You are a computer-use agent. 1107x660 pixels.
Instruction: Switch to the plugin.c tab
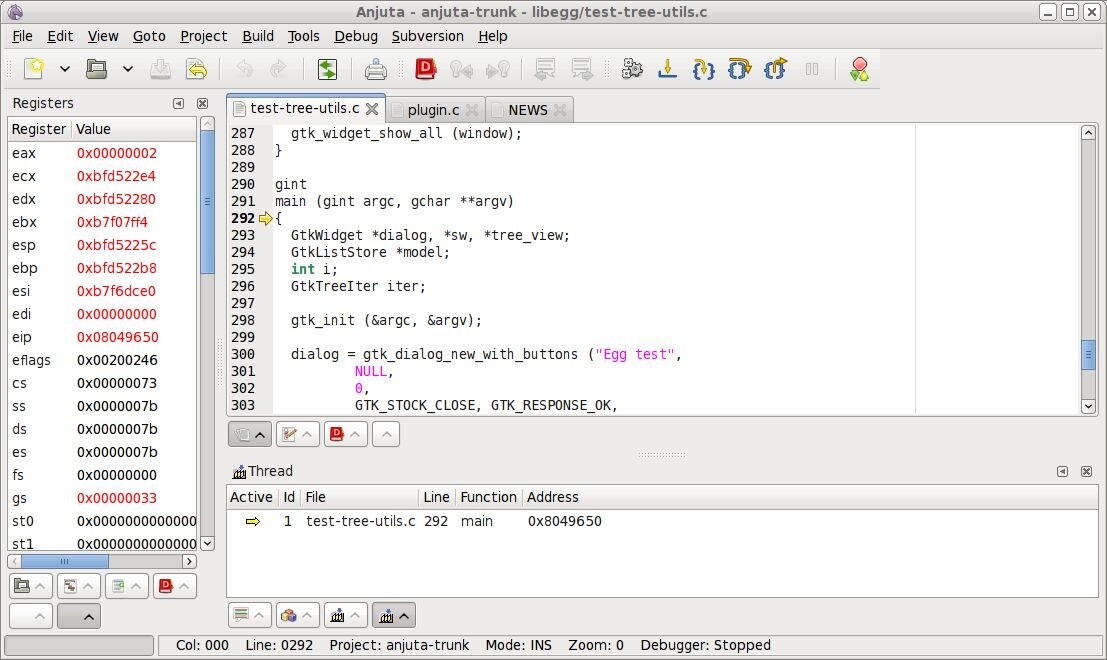[432, 110]
